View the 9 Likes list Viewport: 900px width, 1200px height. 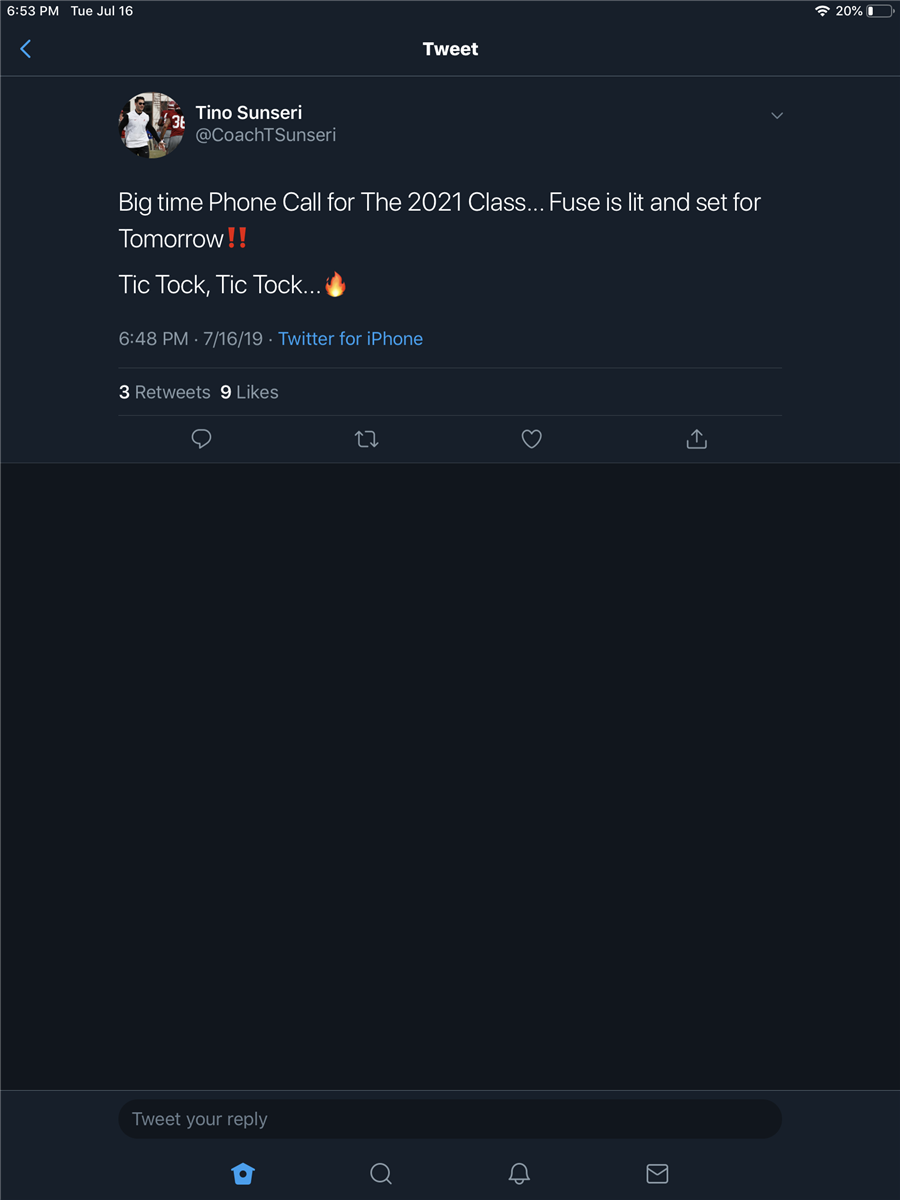point(250,392)
